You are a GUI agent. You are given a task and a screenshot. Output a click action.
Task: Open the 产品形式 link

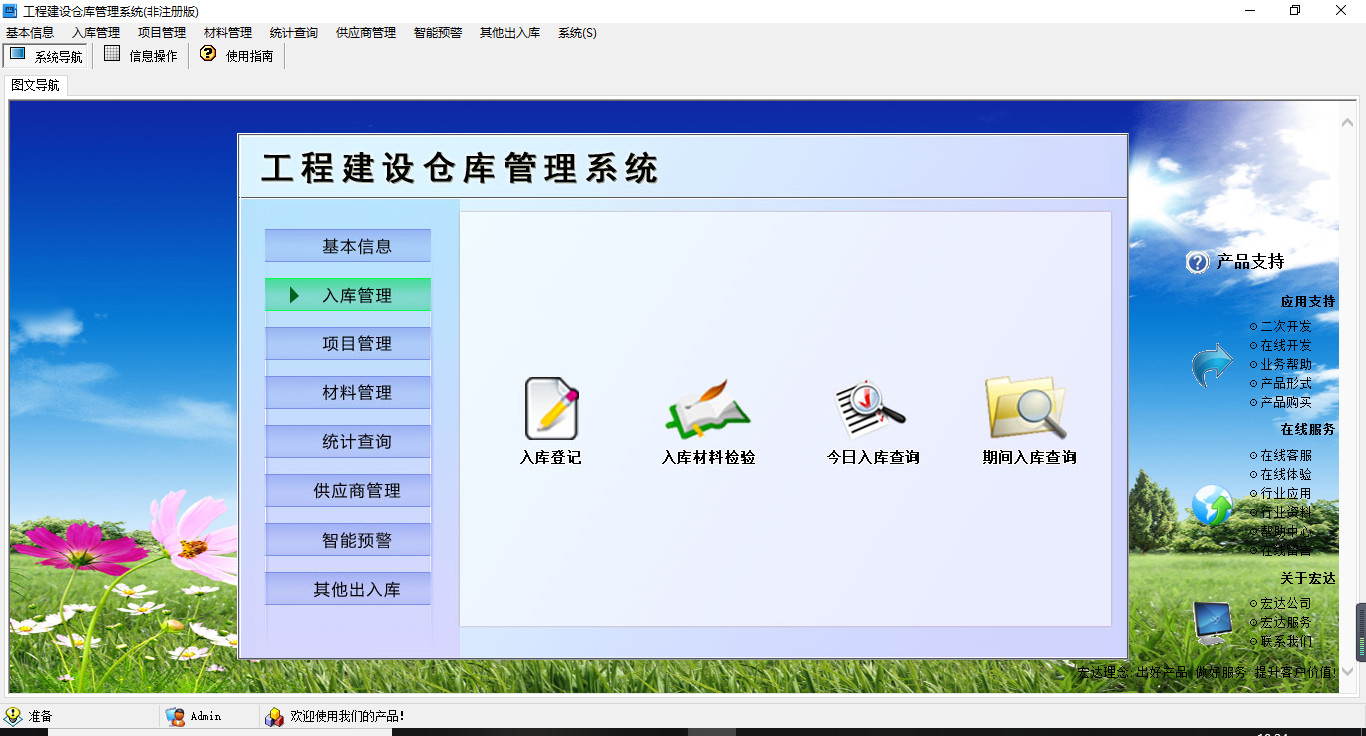[1285, 383]
